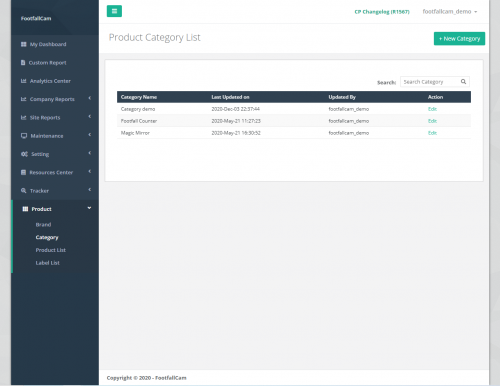Select the 'Magic Mirror' name cell
The image size is (500, 386).
coord(135,133)
